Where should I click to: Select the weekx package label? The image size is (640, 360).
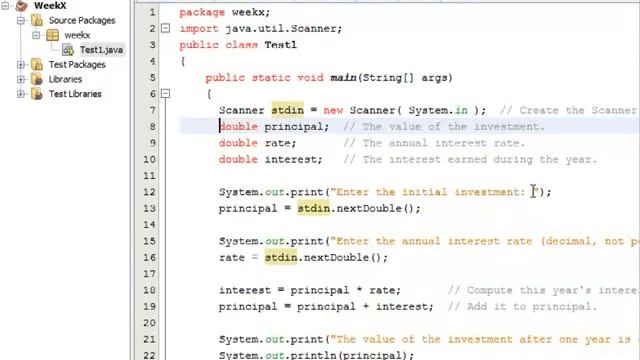77,35
